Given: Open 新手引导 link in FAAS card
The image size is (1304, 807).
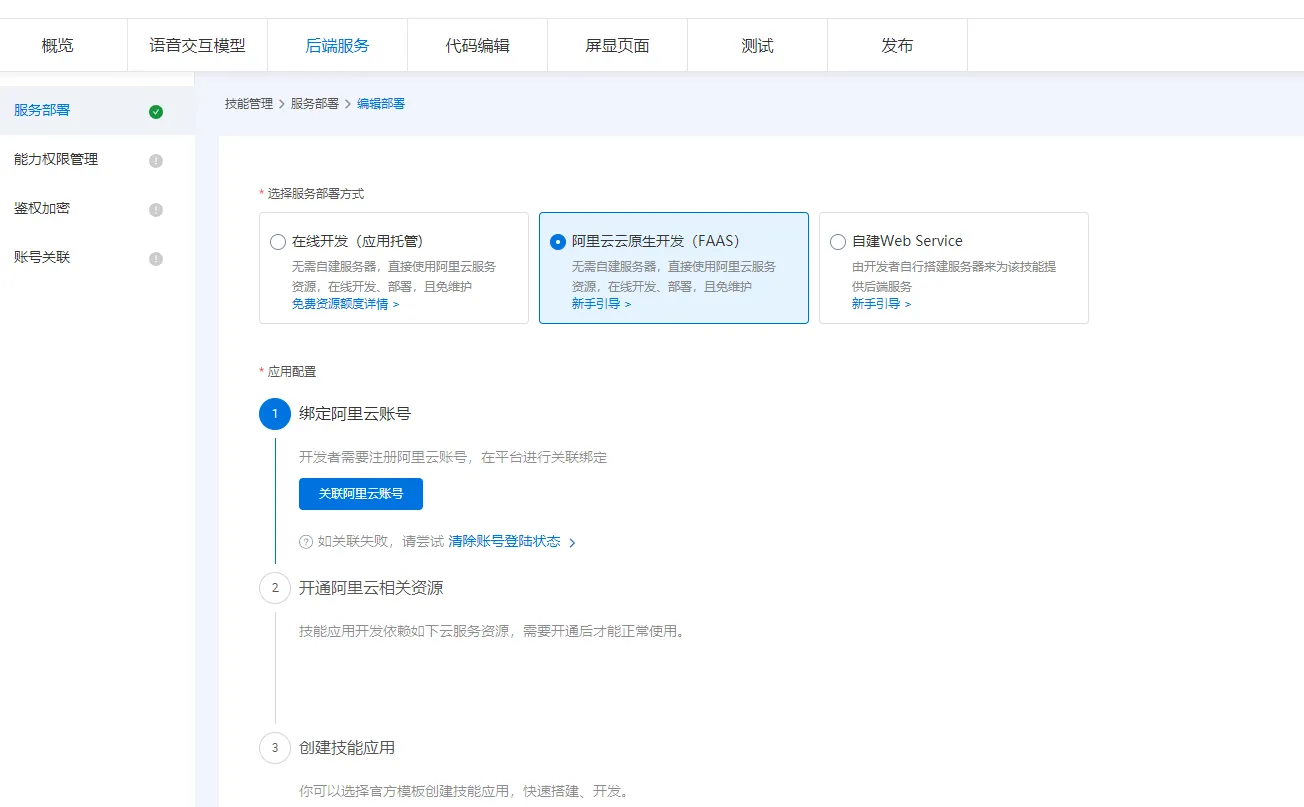Looking at the screenshot, I should pyautogui.click(x=601, y=304).
